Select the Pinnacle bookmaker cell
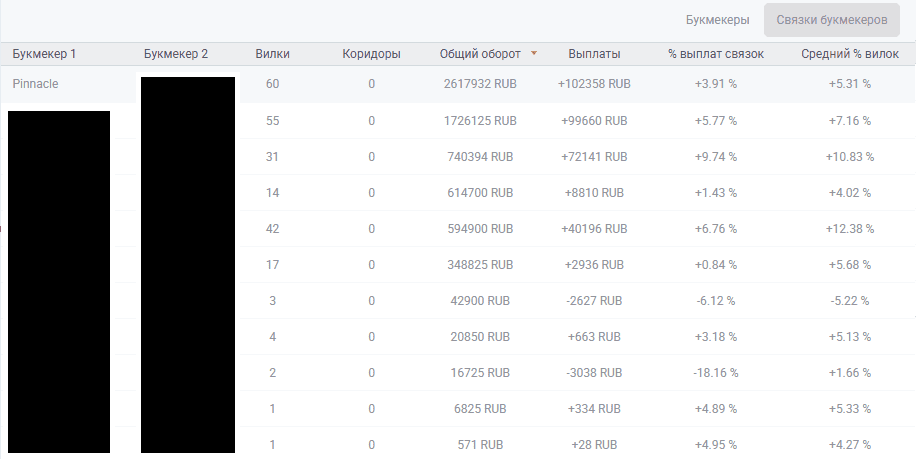 pyautogui.click(x=36, y=84)
